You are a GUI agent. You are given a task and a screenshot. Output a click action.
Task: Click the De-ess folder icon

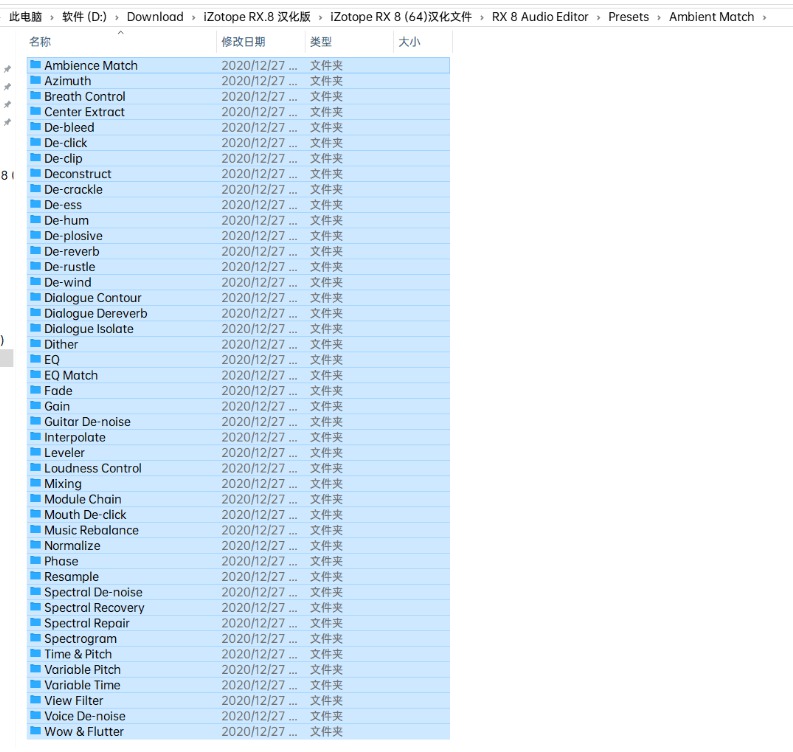tap(35, 204)
